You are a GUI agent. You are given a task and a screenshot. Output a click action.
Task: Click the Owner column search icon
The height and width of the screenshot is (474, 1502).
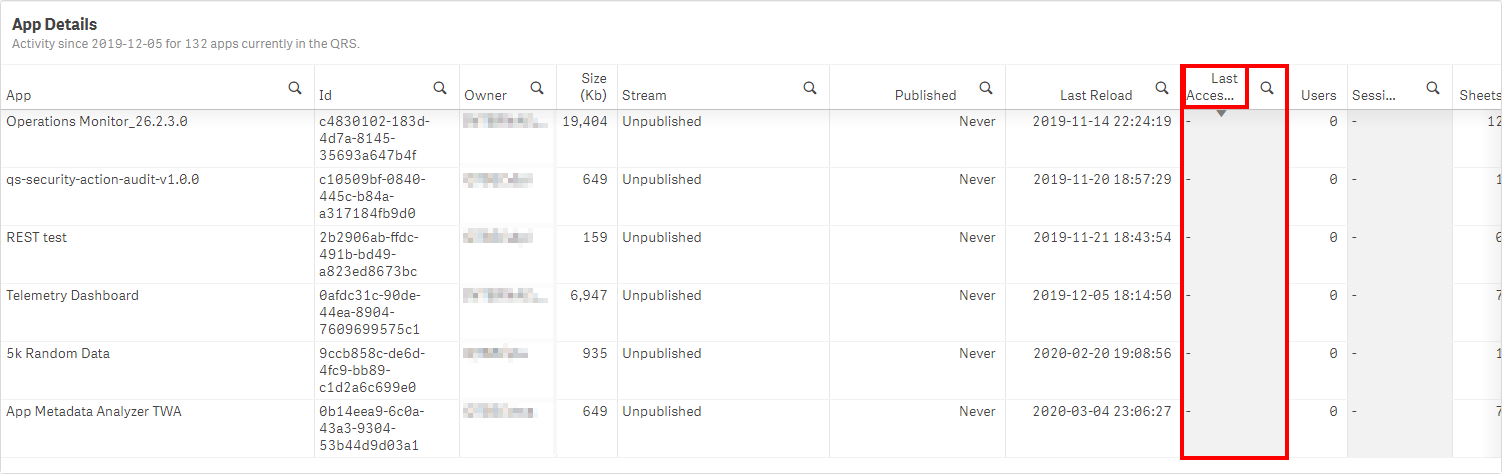click(537, 88)
